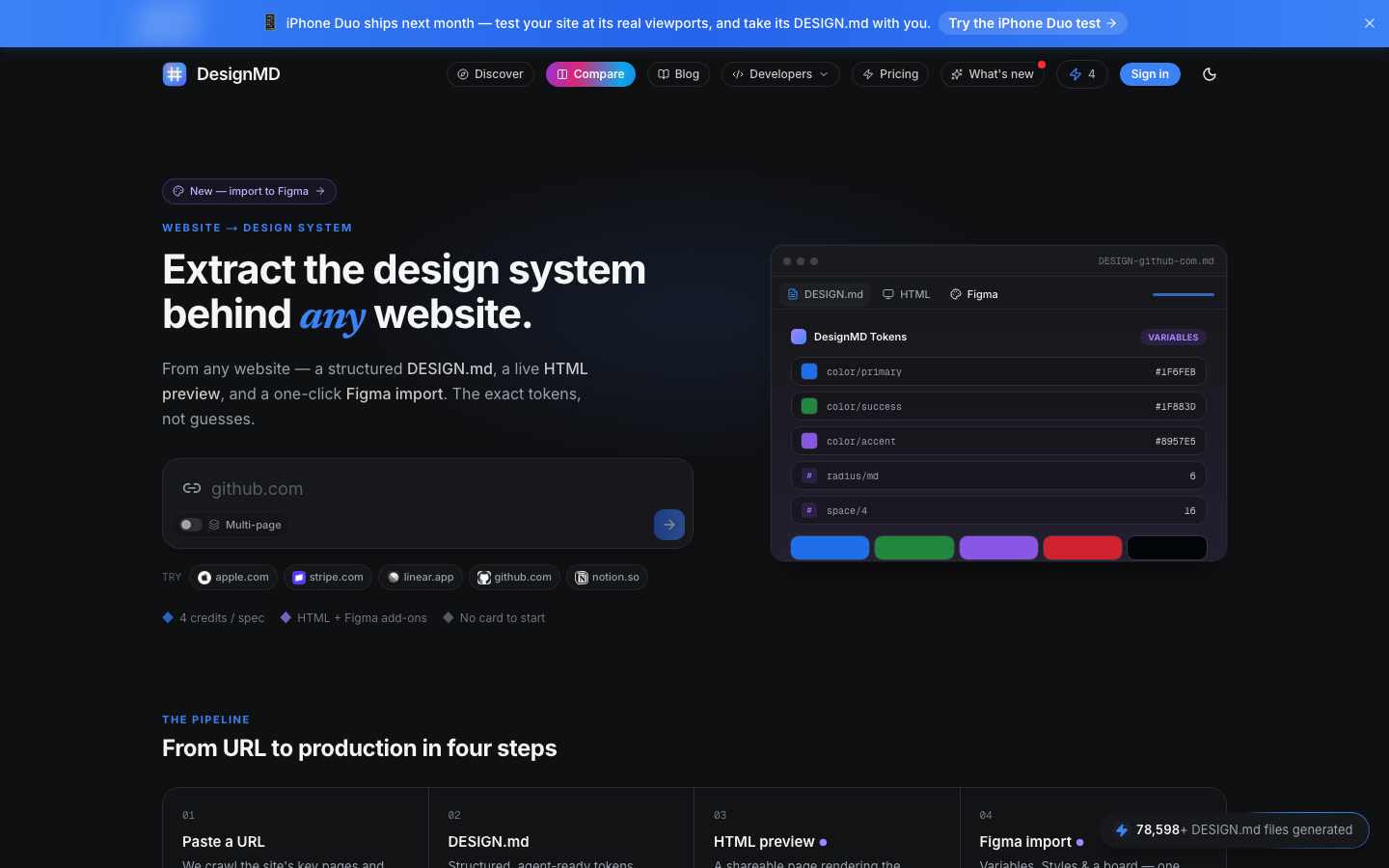Click the URL input field showing github.com
Image resolution: width=1389 pixels, height=868 pixels.
427,489
